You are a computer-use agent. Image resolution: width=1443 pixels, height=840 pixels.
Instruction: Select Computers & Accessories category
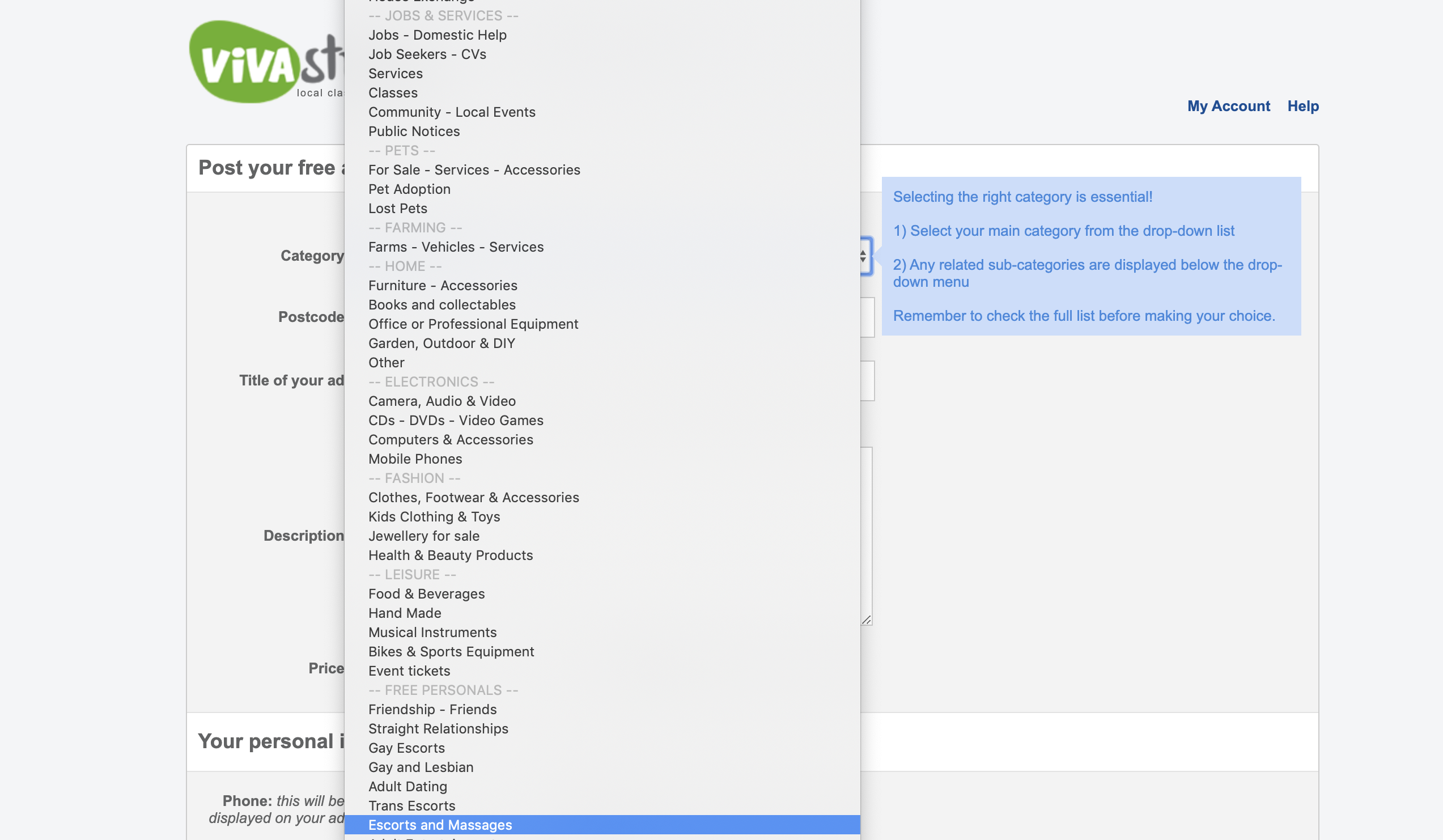pos(451,440)
